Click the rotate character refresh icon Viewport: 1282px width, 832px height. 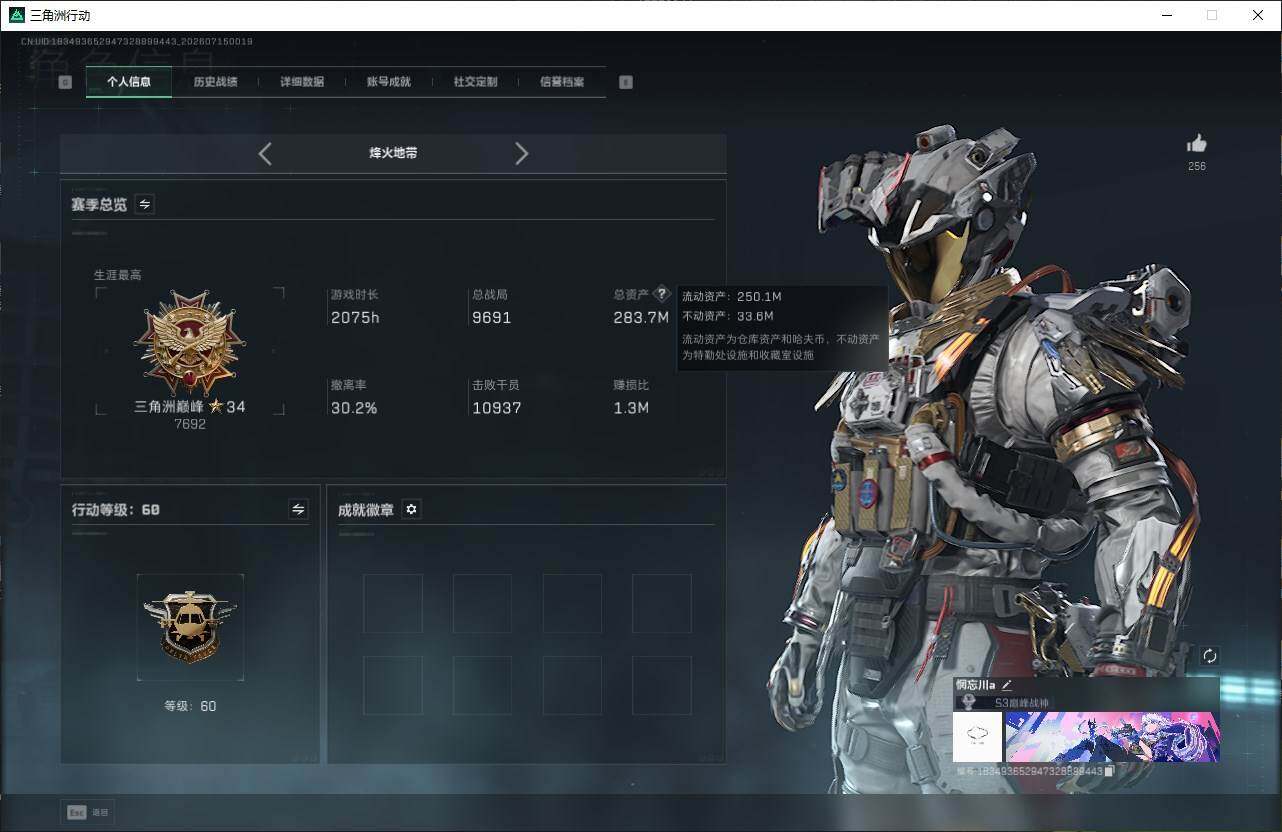(1209, 656)
